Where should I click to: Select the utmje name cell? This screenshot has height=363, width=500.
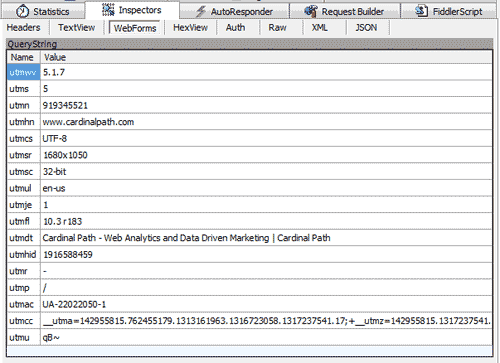[24, 205]
